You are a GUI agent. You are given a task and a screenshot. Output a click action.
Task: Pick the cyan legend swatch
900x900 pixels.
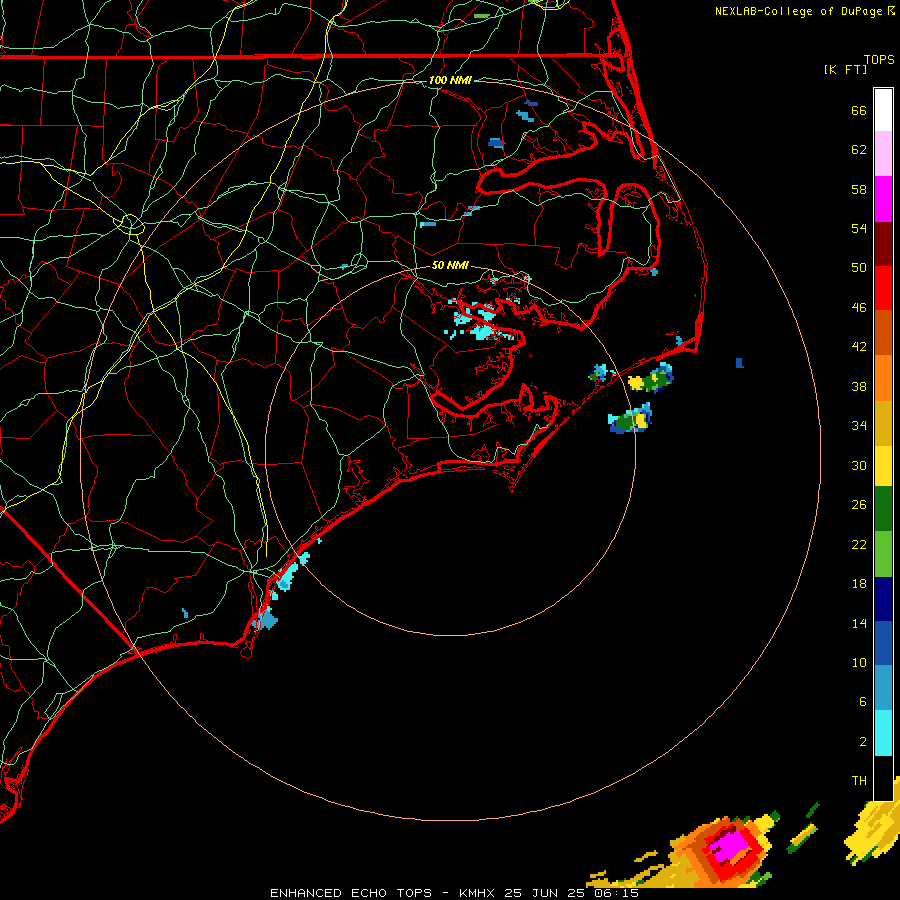(883, 733)
